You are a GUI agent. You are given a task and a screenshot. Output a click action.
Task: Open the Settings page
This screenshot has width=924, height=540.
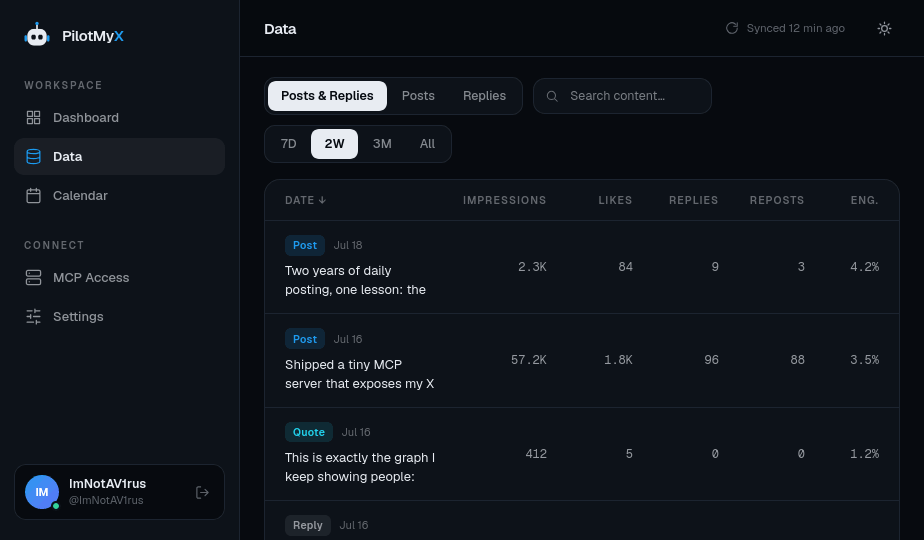pyautogui.click(x=120, y=317)
